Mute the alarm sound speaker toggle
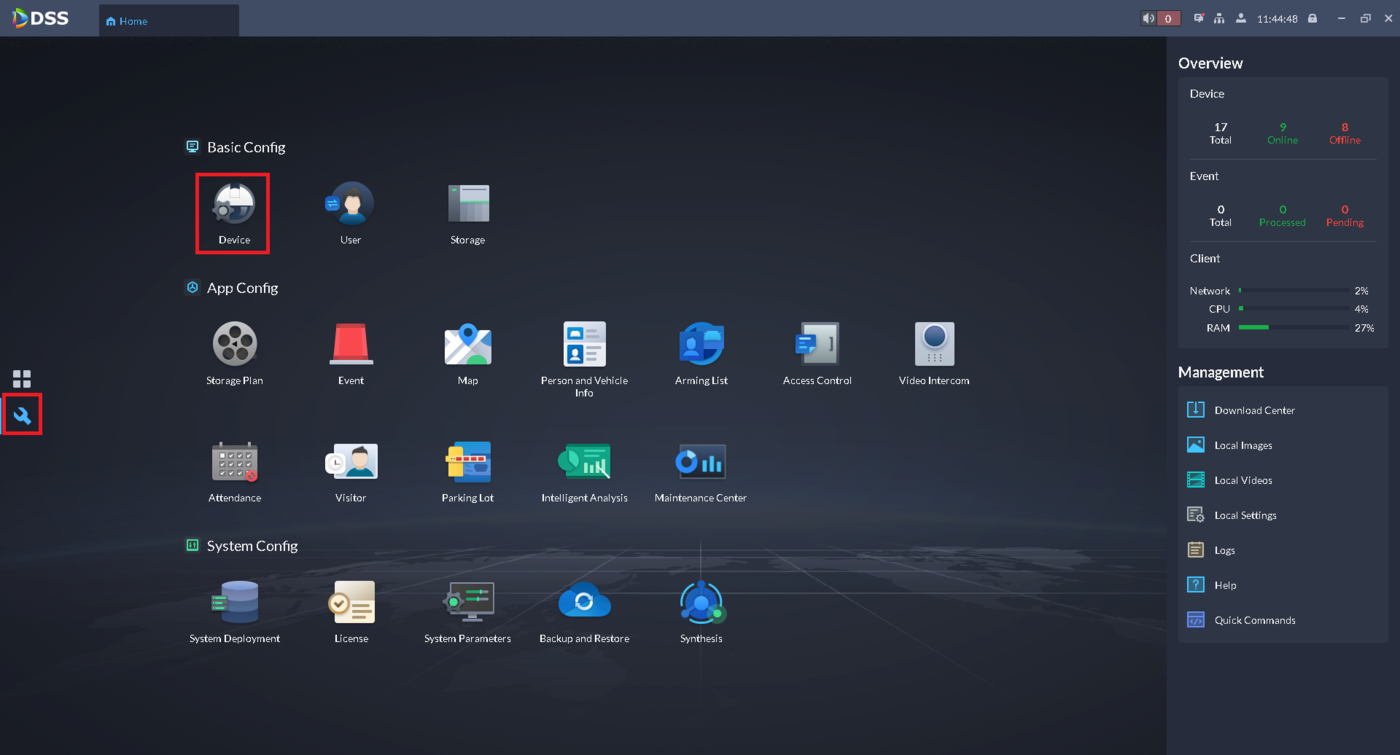The height and width of the screenshot is (755, 1400). (x=1147, y=17)
